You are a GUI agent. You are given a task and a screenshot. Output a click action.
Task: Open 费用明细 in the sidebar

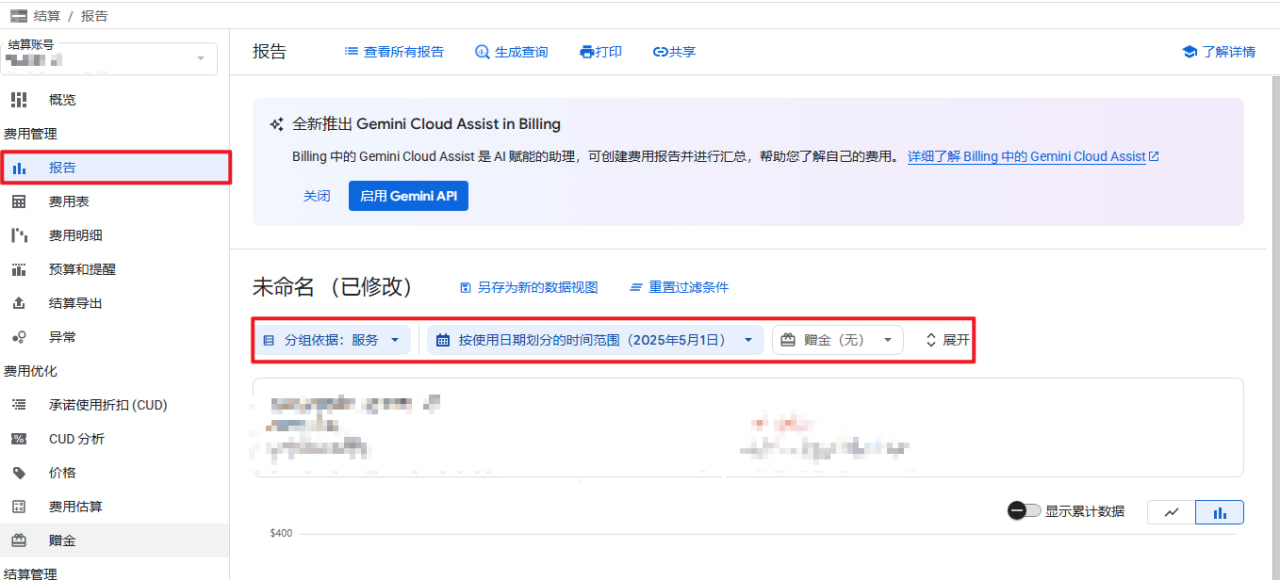(76, 236)
